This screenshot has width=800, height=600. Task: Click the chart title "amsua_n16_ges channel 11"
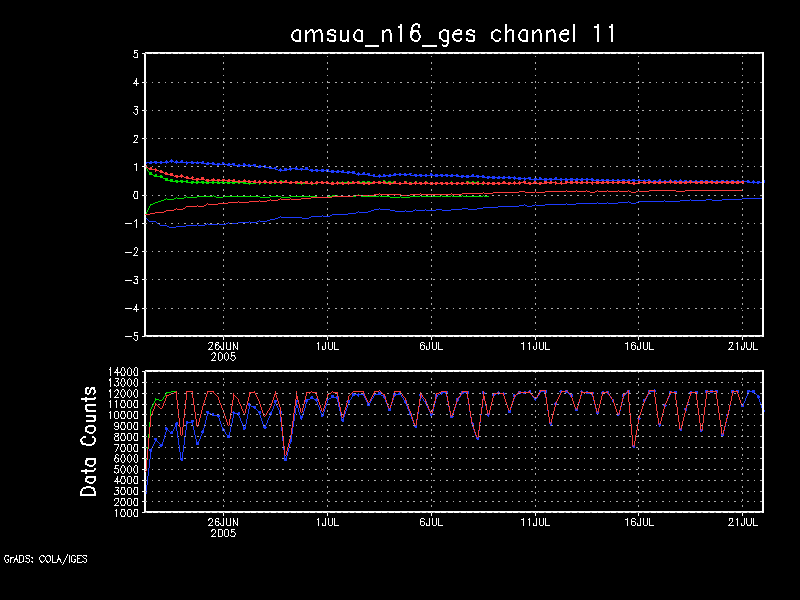tap(452, 34)
